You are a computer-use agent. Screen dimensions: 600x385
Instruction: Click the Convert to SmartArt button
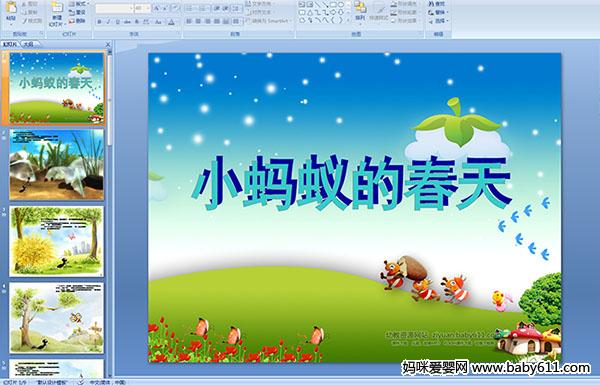coord(270,21)
